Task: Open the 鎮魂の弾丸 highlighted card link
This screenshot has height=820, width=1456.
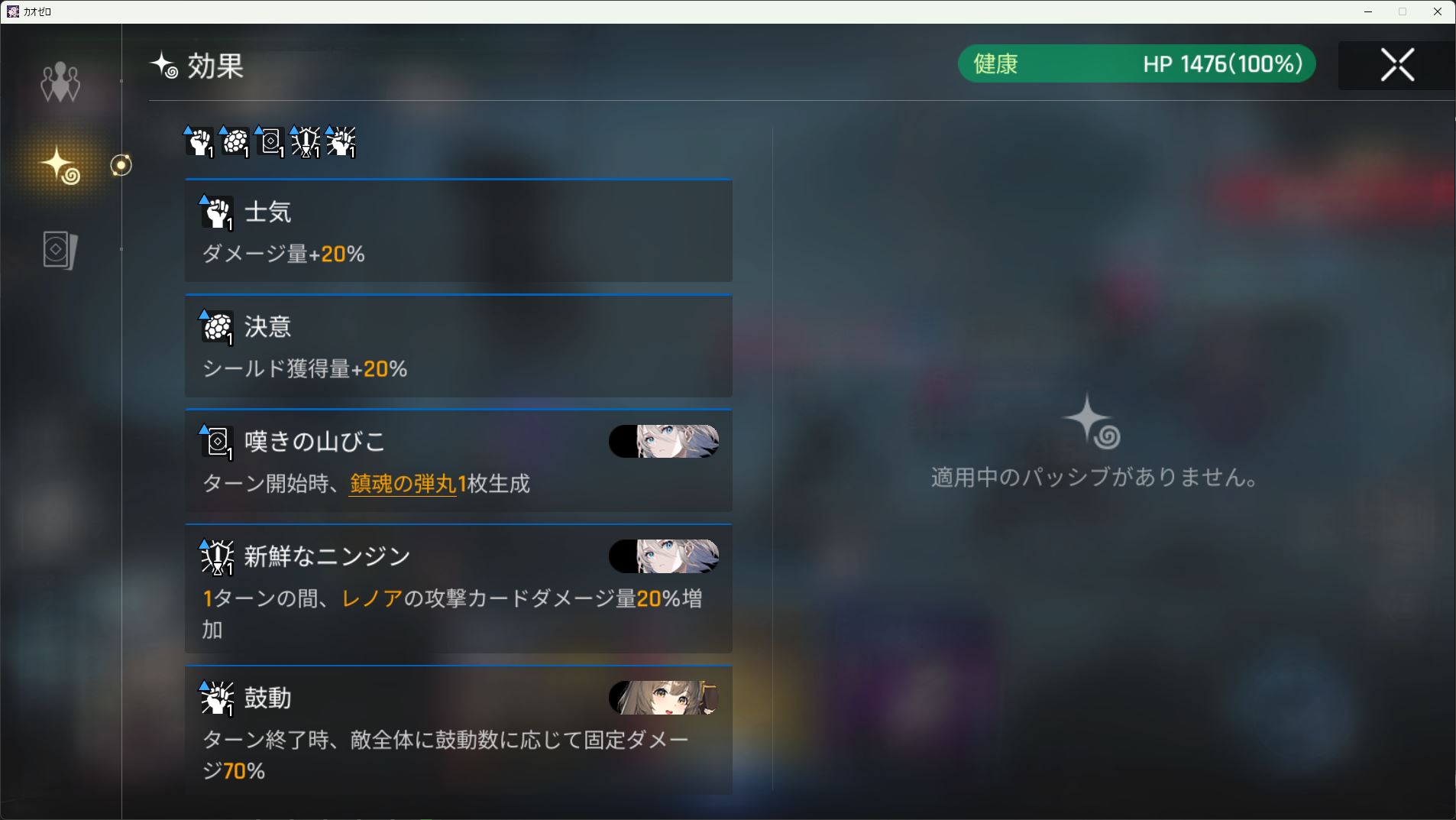Action: point(403,484)
